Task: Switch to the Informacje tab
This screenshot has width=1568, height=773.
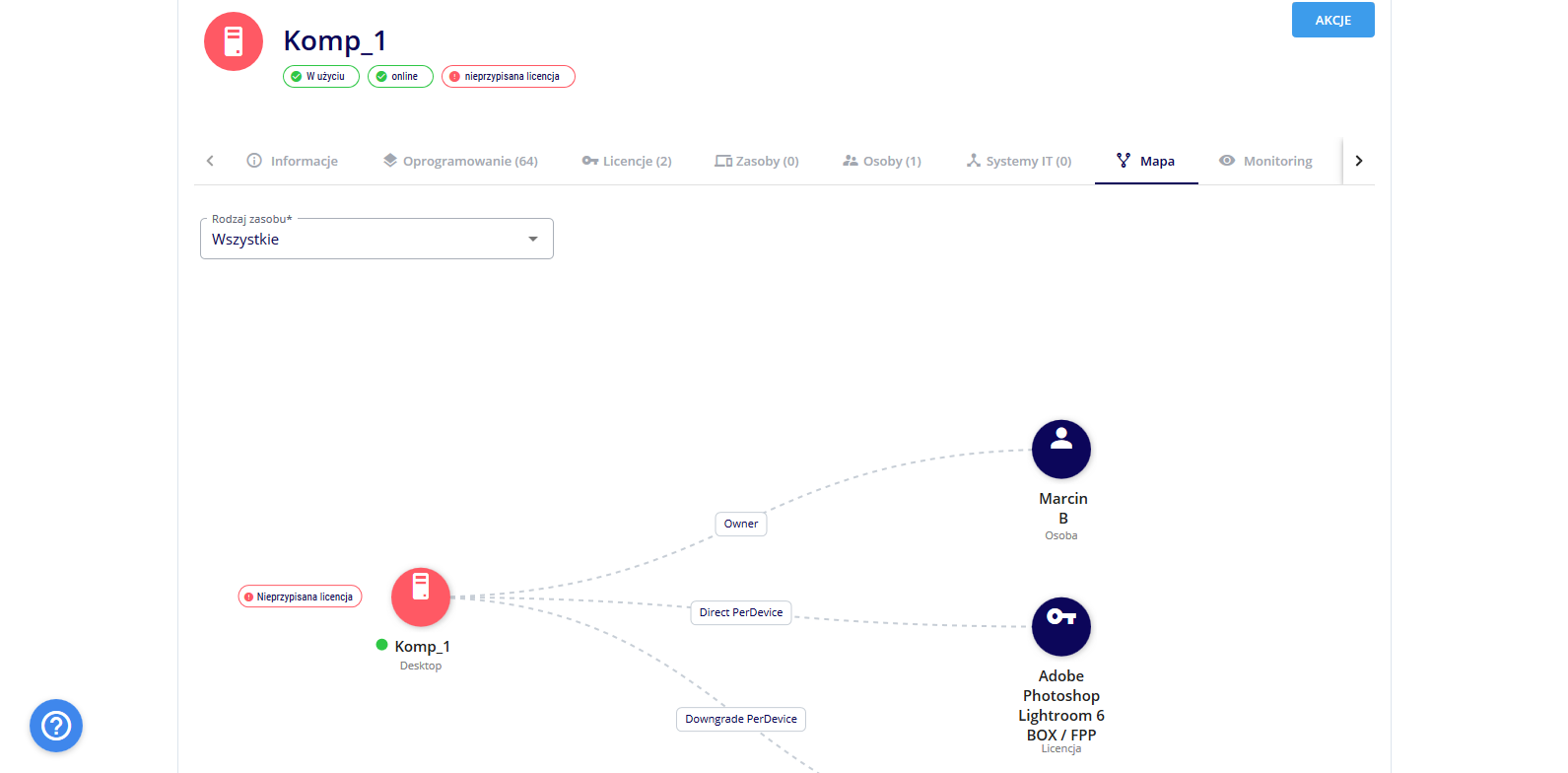Action: pyautogui.click(x=293, y=161)
